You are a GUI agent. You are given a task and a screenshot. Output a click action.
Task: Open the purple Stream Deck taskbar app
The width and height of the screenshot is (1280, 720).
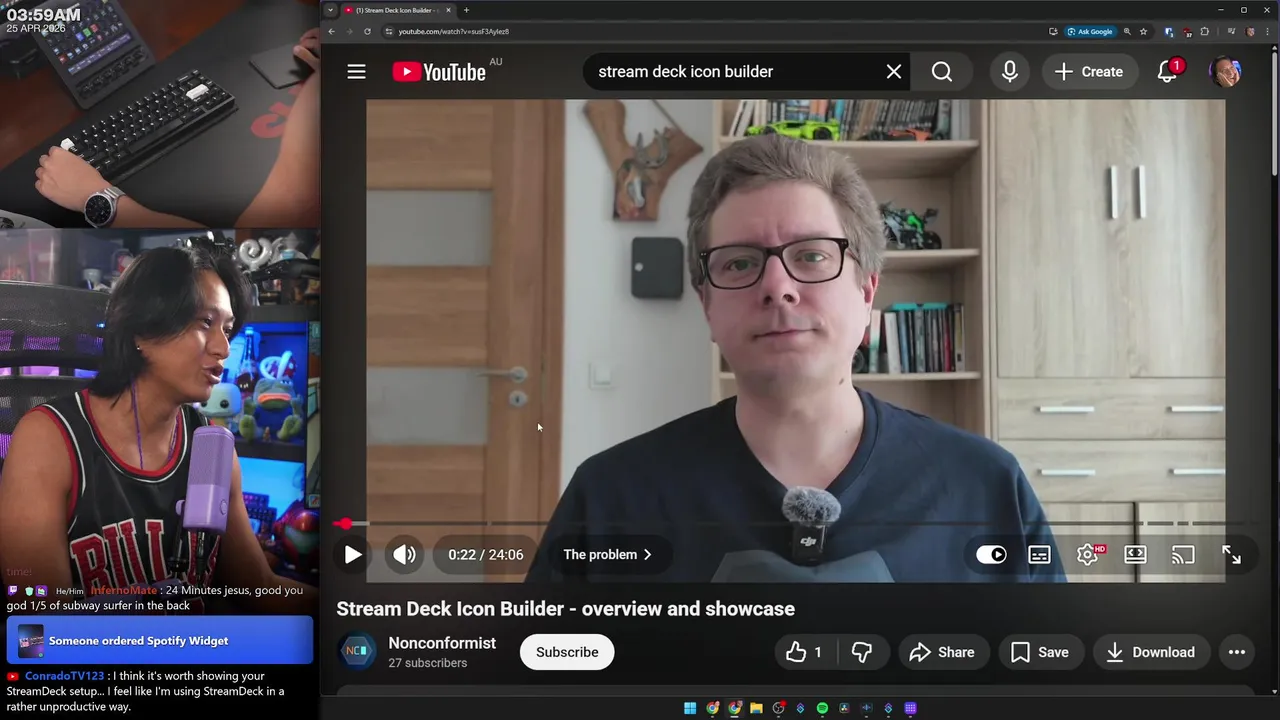click(910, 708)
